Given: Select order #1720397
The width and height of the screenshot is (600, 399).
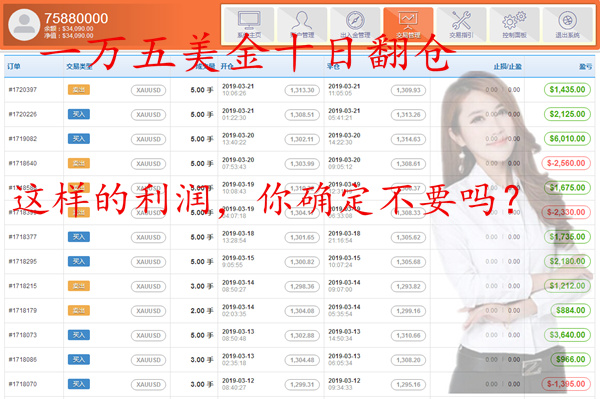Looking at the screenshot, I should click(x=23, y=90).
